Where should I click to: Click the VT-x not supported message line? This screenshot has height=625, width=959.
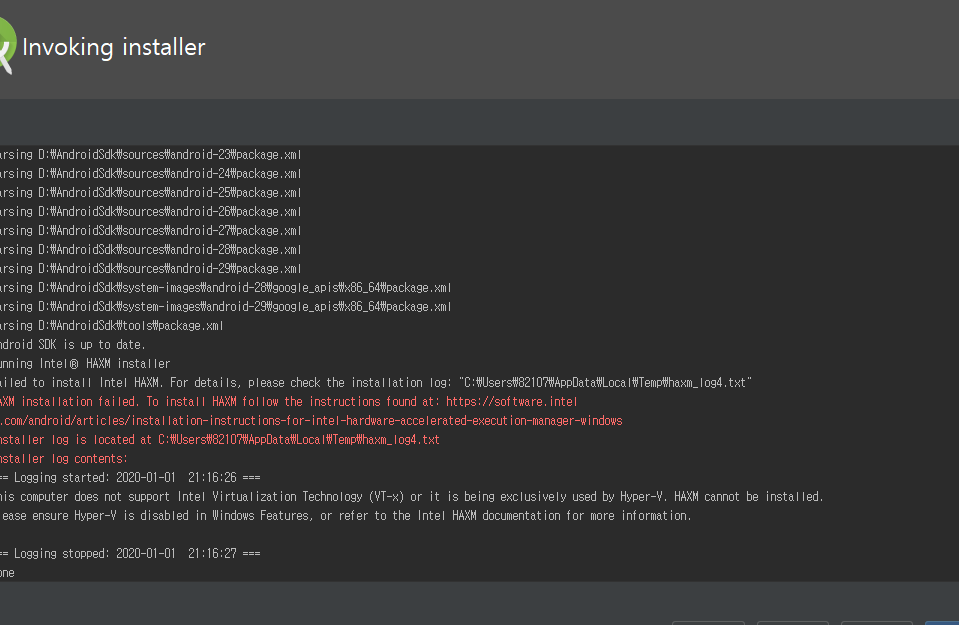(411, 497)
